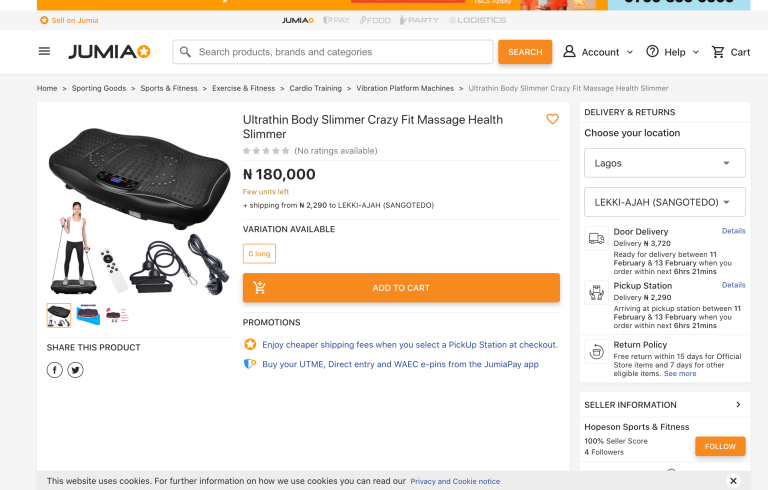
Task: Close the cookie notice banner
Action: (x=733, y=481)
